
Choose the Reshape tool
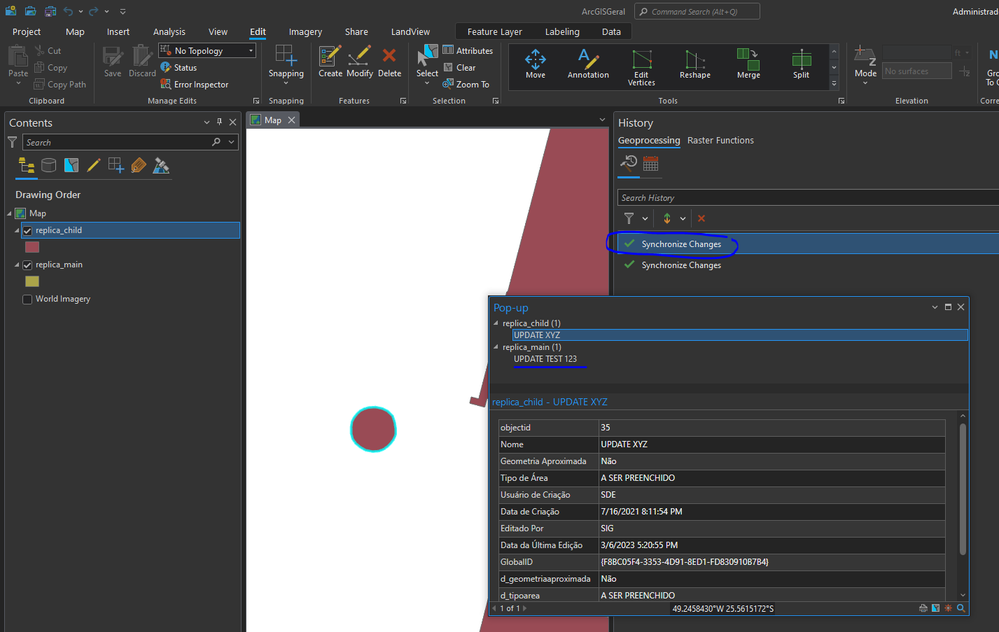(695, 64)
